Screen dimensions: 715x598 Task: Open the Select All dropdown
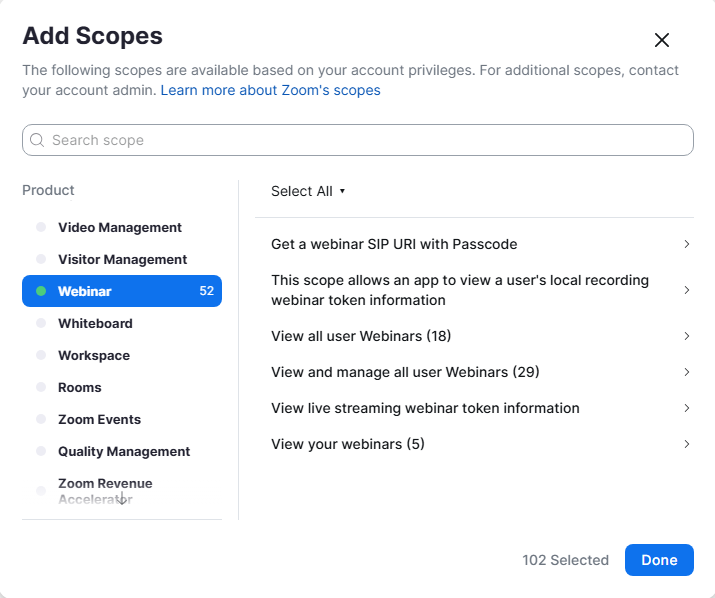tap(308, 191)
